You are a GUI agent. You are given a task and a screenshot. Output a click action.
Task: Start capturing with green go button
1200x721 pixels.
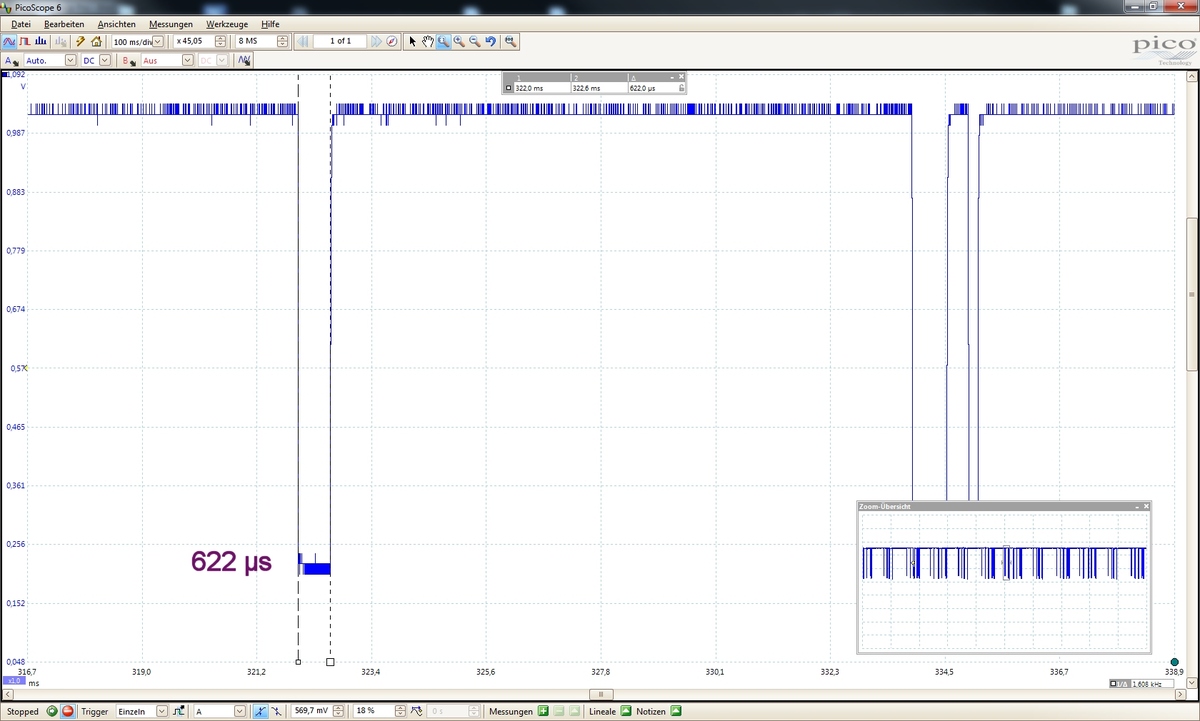[x=51, y=711]
